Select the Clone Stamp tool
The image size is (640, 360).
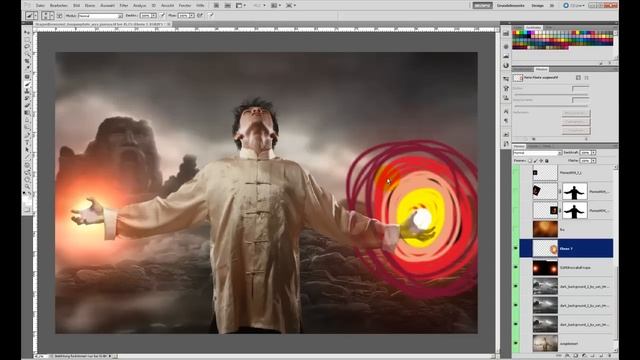pyautogui.click(x=27, y=91)
